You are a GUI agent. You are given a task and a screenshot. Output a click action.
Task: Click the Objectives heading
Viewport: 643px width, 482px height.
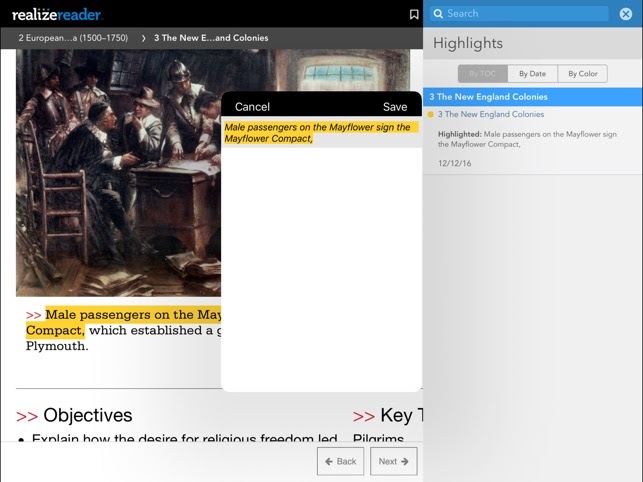pyautogui.click(x=88, y=415)
